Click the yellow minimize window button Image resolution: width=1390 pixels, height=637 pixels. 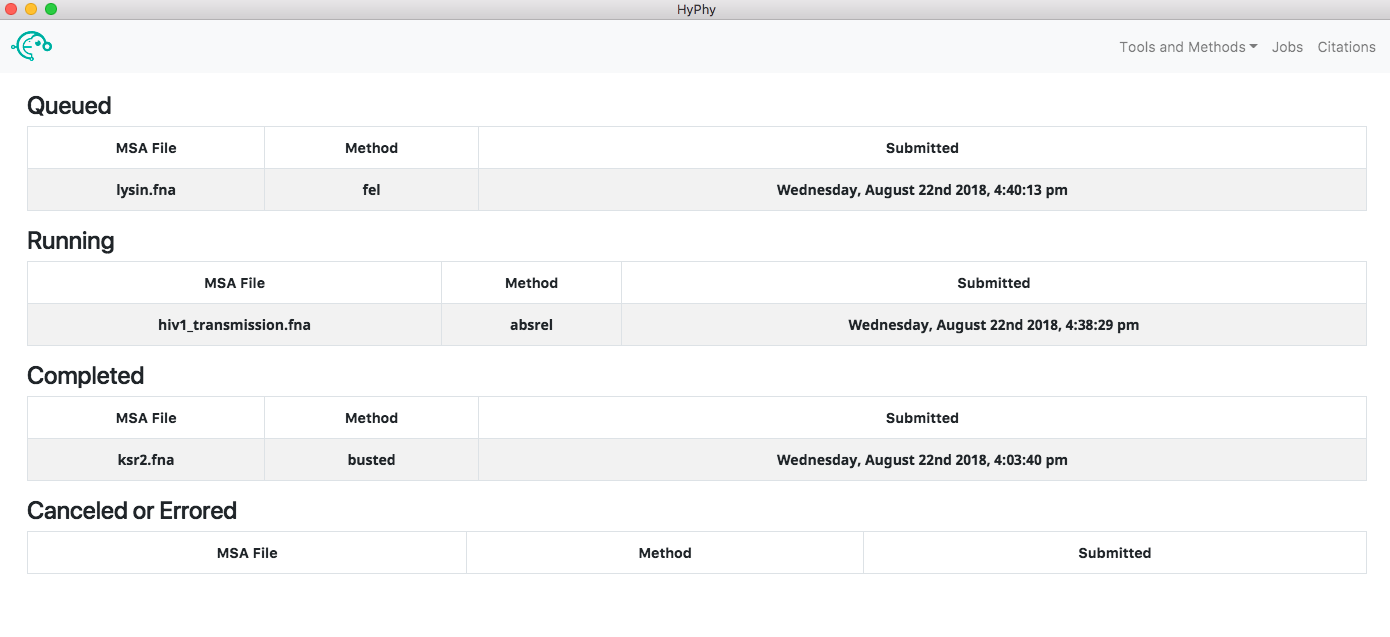click(31, 9)
